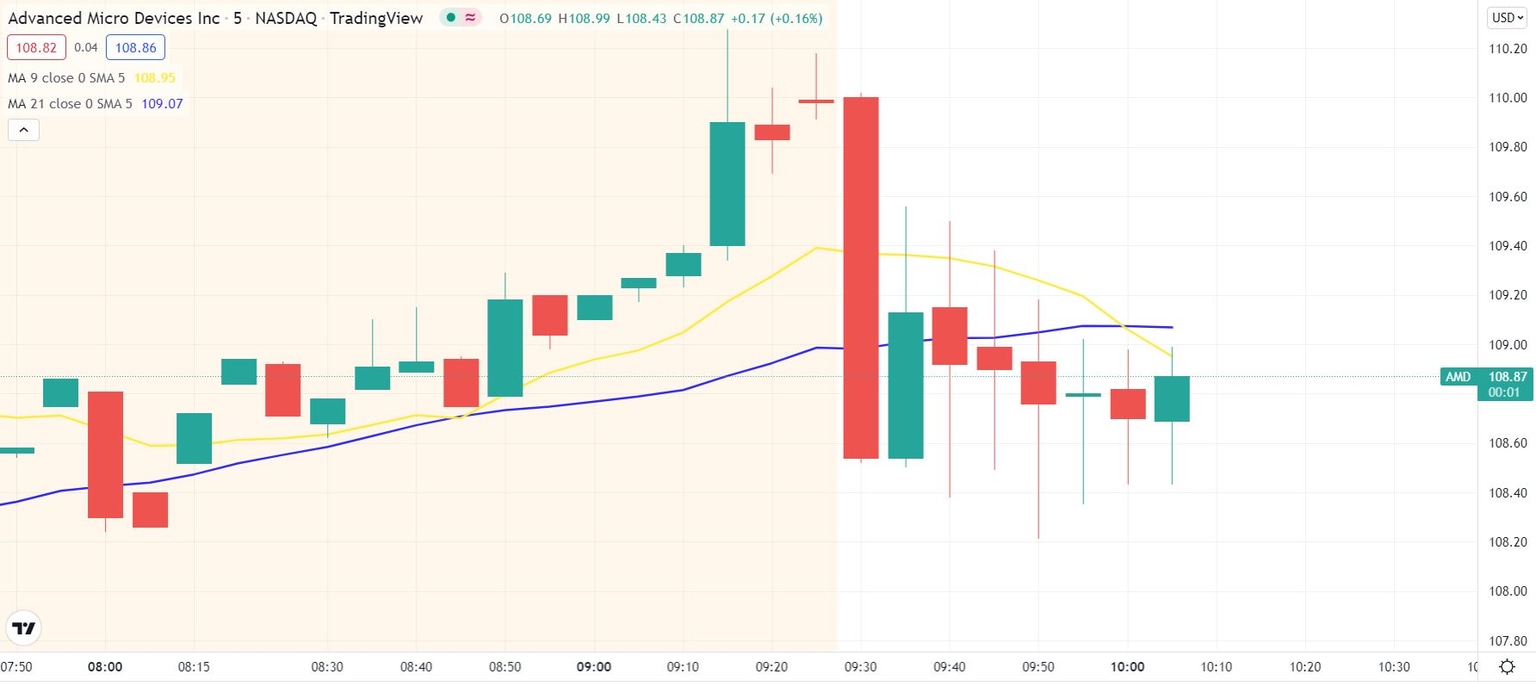
Task: Click the approximate price '≈' indicator icon
Action: 470,18
